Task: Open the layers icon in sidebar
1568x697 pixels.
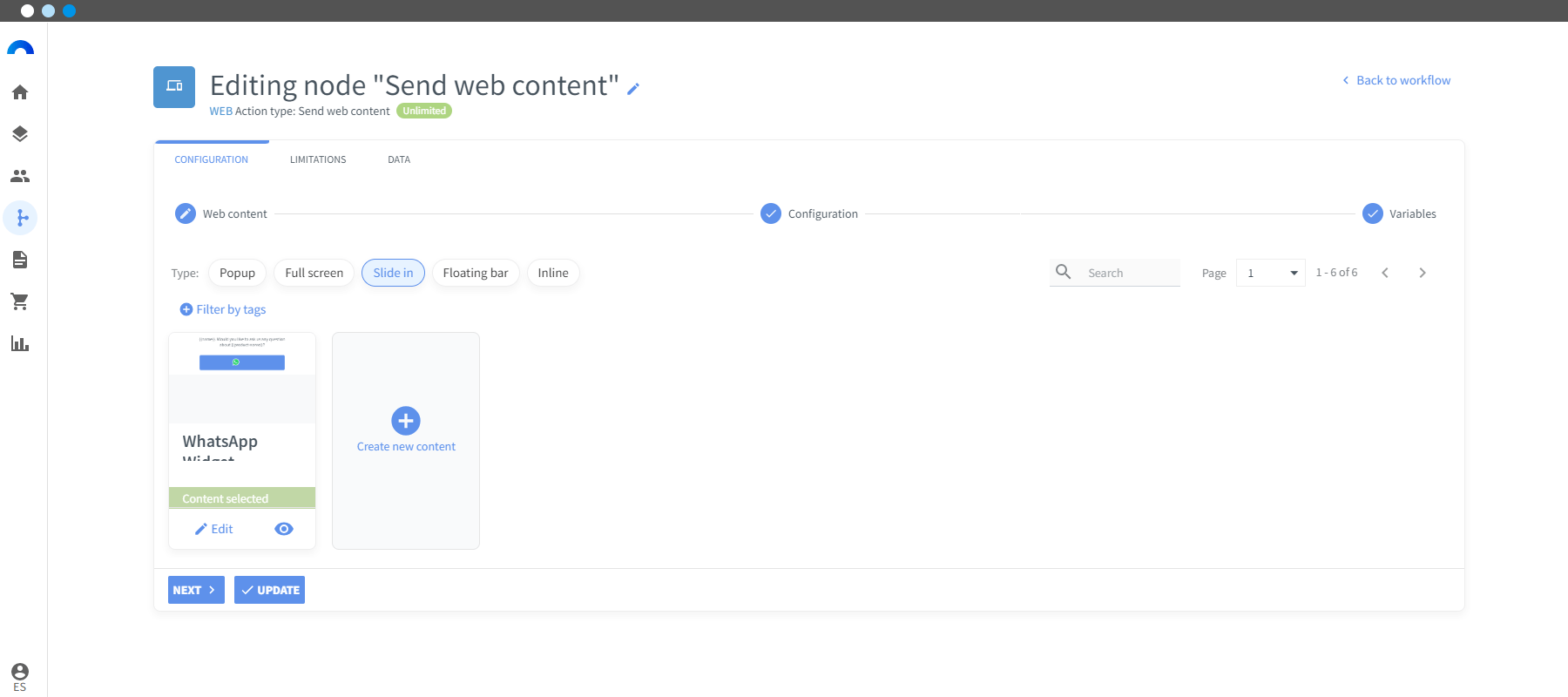Action: pyautogui.click(x=20, y=134)
